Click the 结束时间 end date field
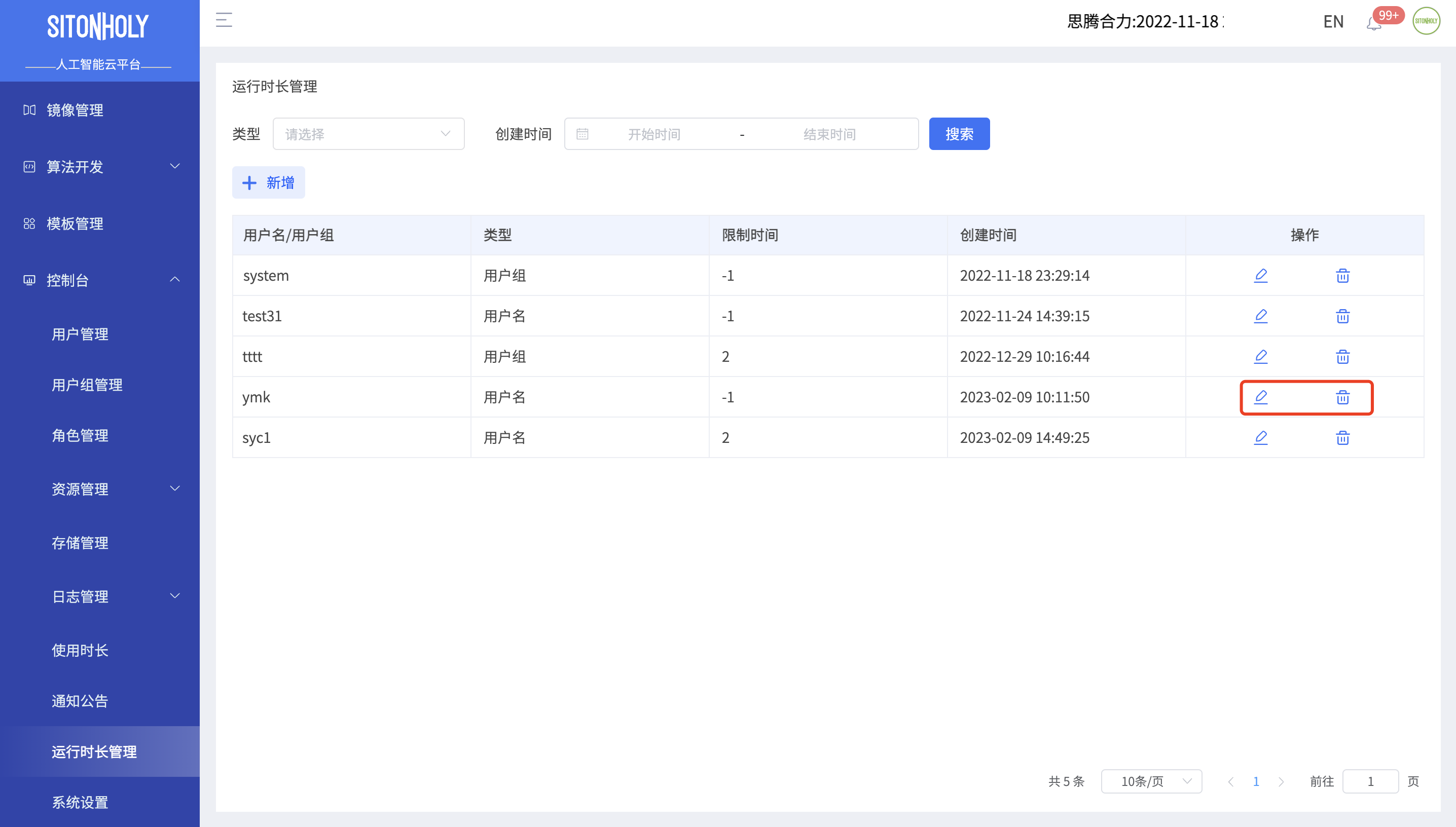The image size is (1456, 827). (x=829, y=134)
